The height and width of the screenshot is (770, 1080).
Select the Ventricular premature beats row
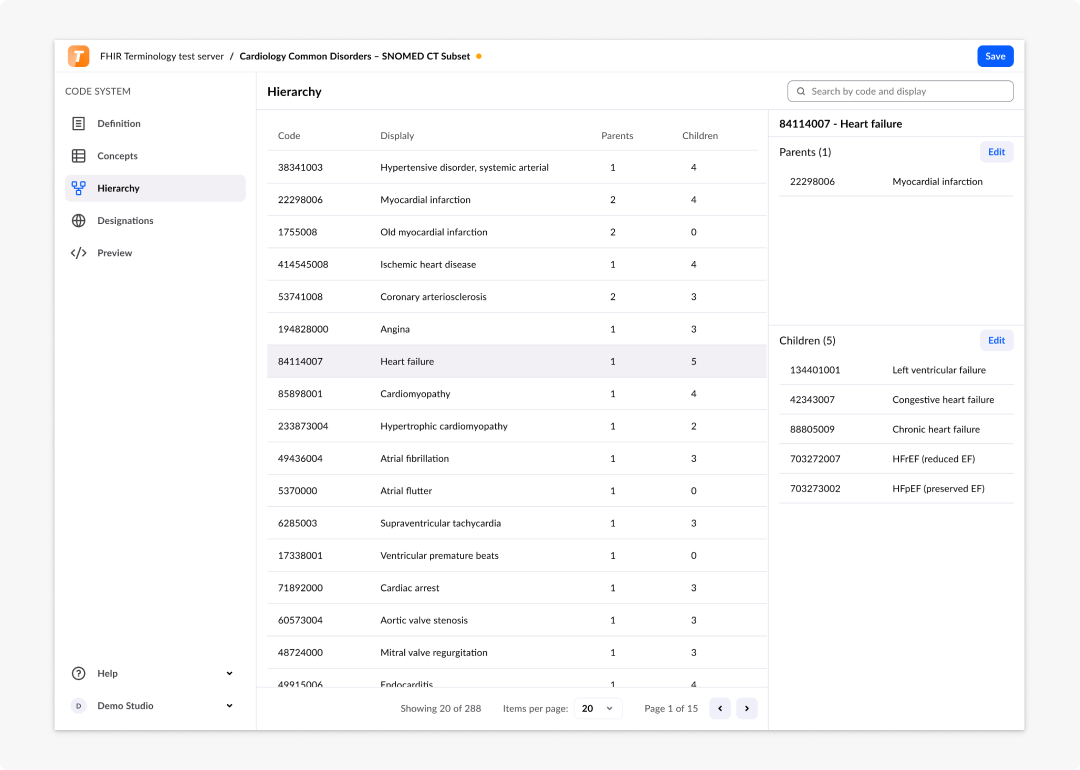pos(517,556)
